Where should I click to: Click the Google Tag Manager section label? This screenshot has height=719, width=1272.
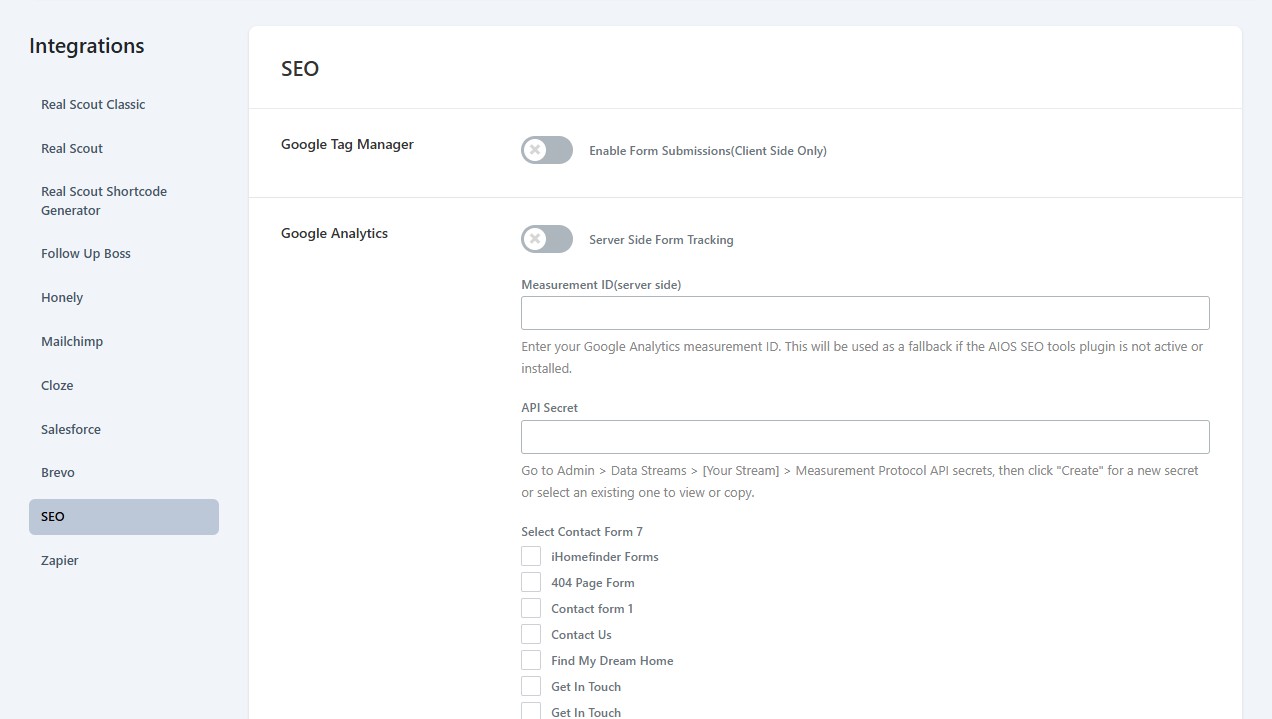click(x=347, y=144)
